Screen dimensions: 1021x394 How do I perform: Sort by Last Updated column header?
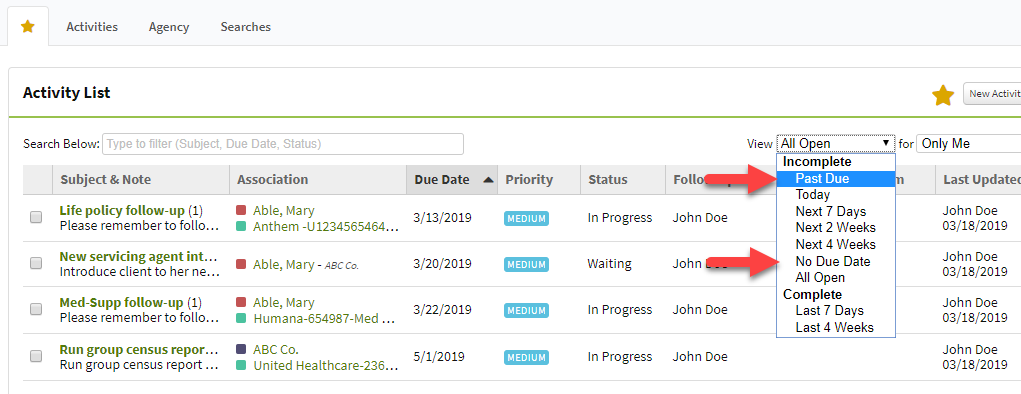coord(979,180)
